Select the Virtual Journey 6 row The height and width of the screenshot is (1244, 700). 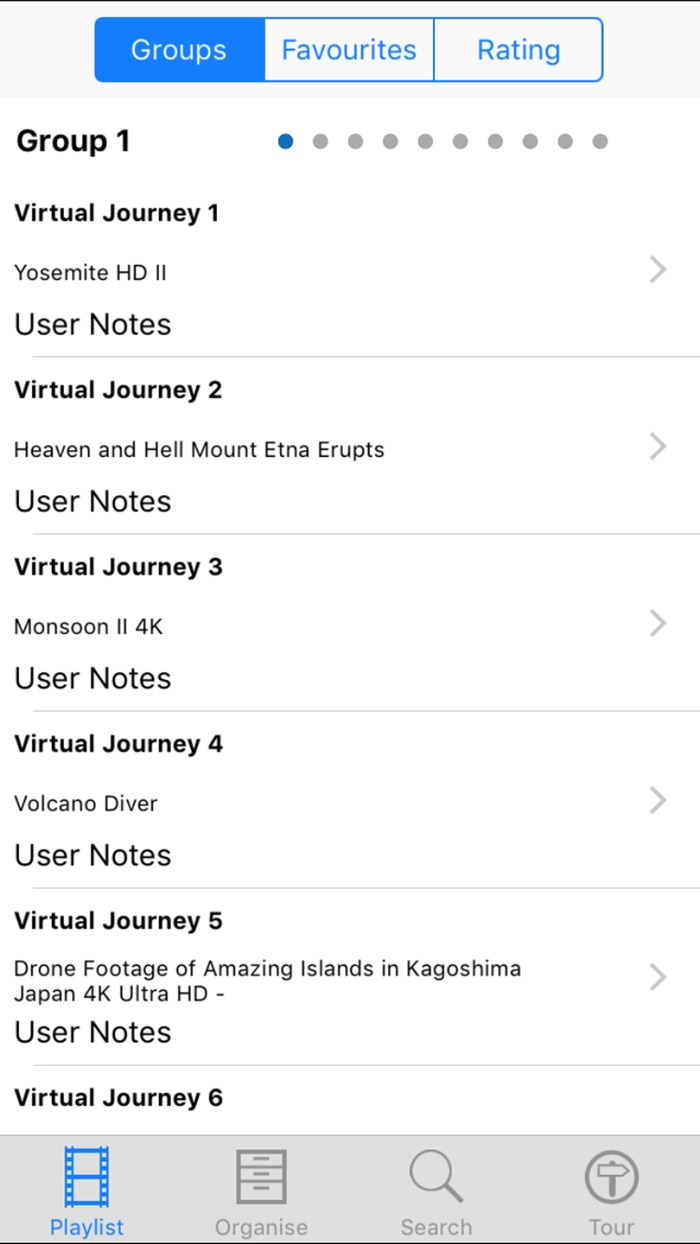coord(117,1097)
